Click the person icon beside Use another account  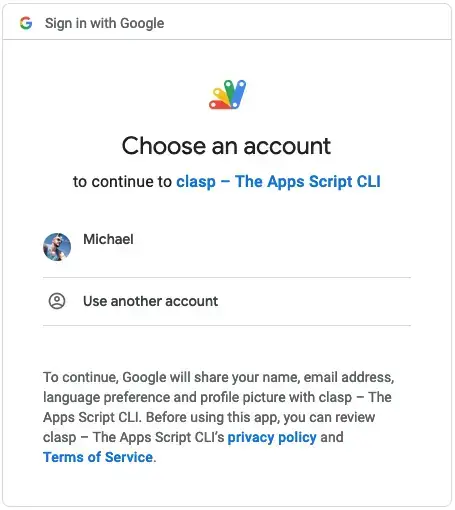[57, 301]
